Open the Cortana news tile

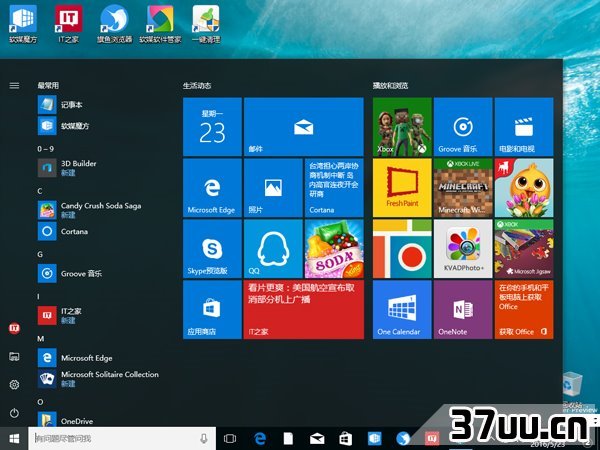(x=334, y=188)
